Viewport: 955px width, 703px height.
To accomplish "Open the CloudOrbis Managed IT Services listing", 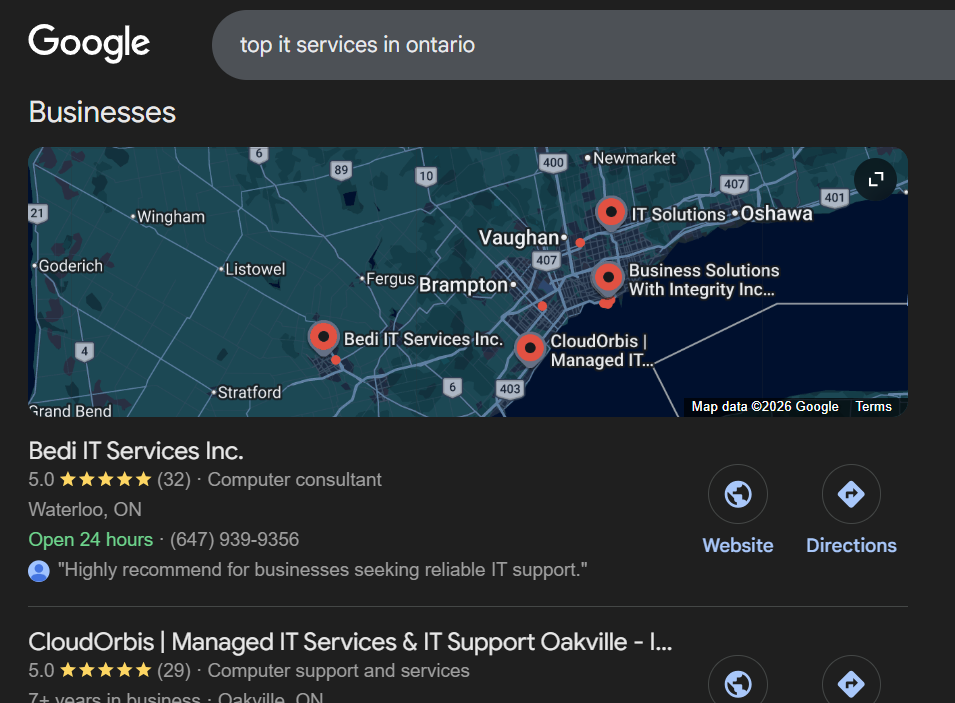I will coord(350,641).
